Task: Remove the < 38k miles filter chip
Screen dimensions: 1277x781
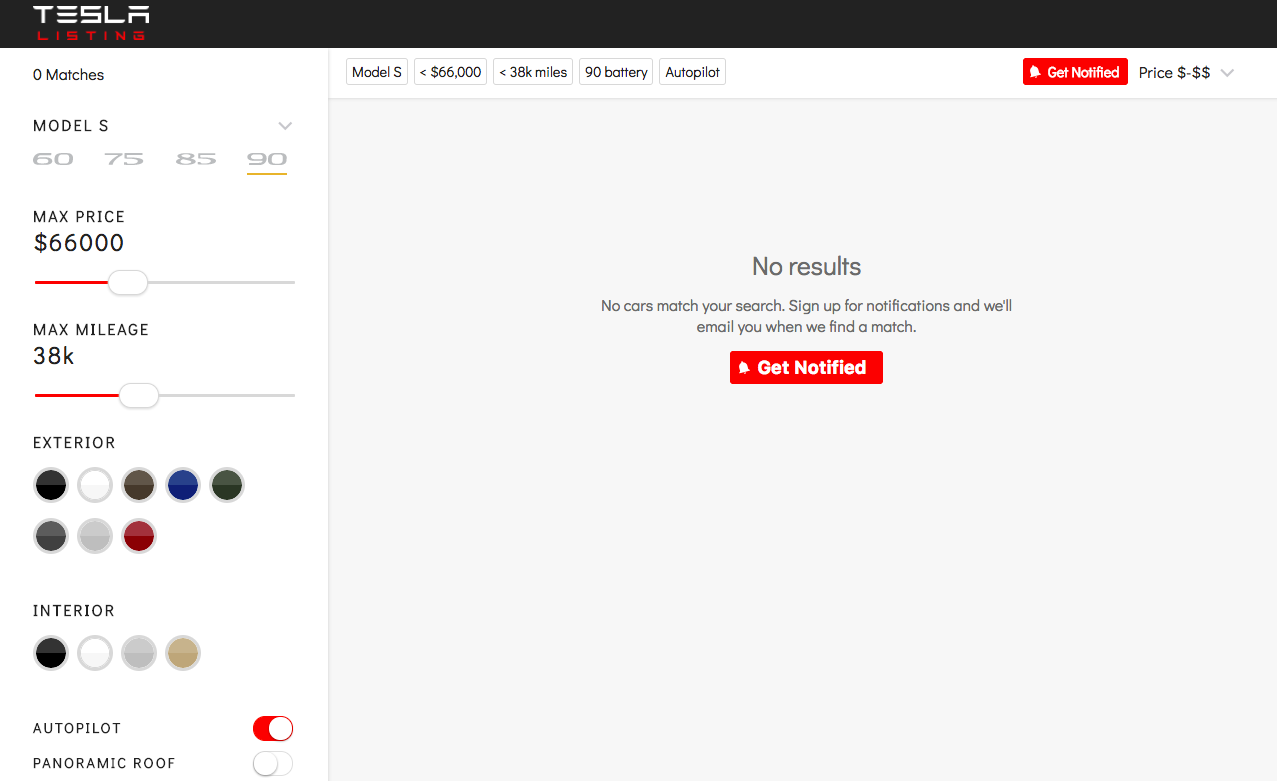Action: [x=533, y=72]
